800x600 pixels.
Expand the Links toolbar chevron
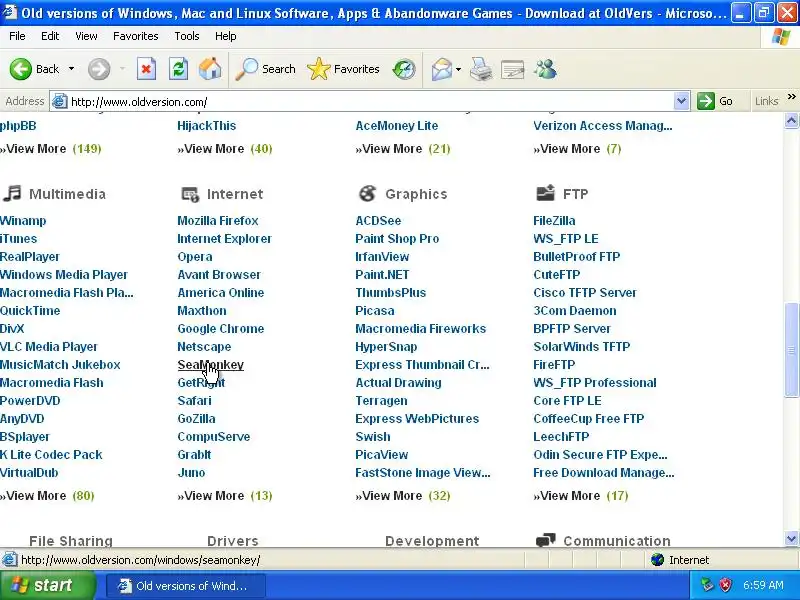point(791,97)
